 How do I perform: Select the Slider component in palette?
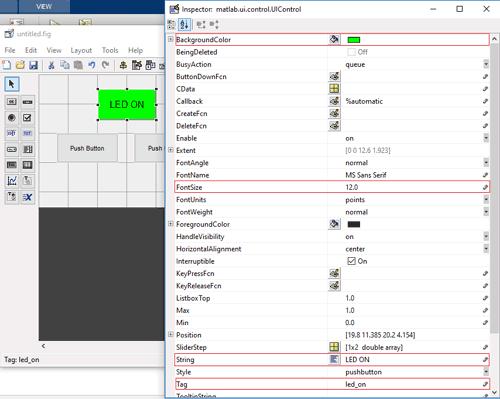point(27,102)
